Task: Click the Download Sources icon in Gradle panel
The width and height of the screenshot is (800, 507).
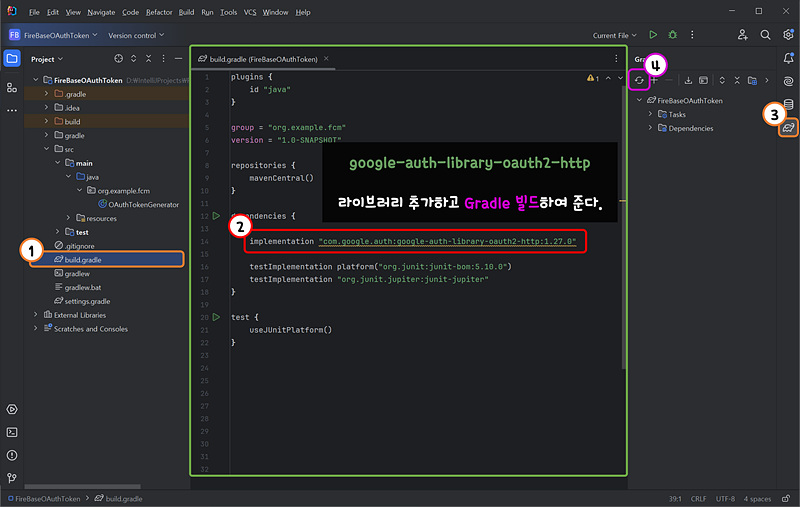Action: pos(688,80)
